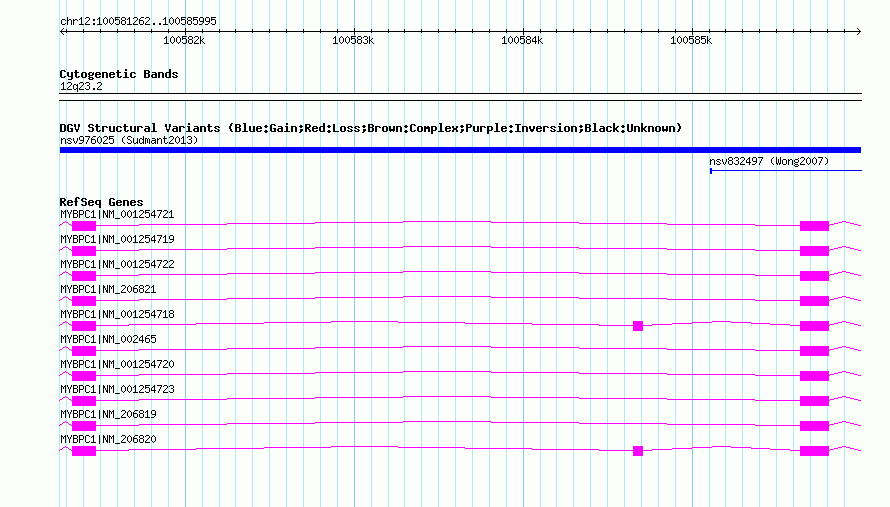Click the right exon block of NM_206821
Screen dimensions: 890x507
pyautogui.click(x=815, y=301)
